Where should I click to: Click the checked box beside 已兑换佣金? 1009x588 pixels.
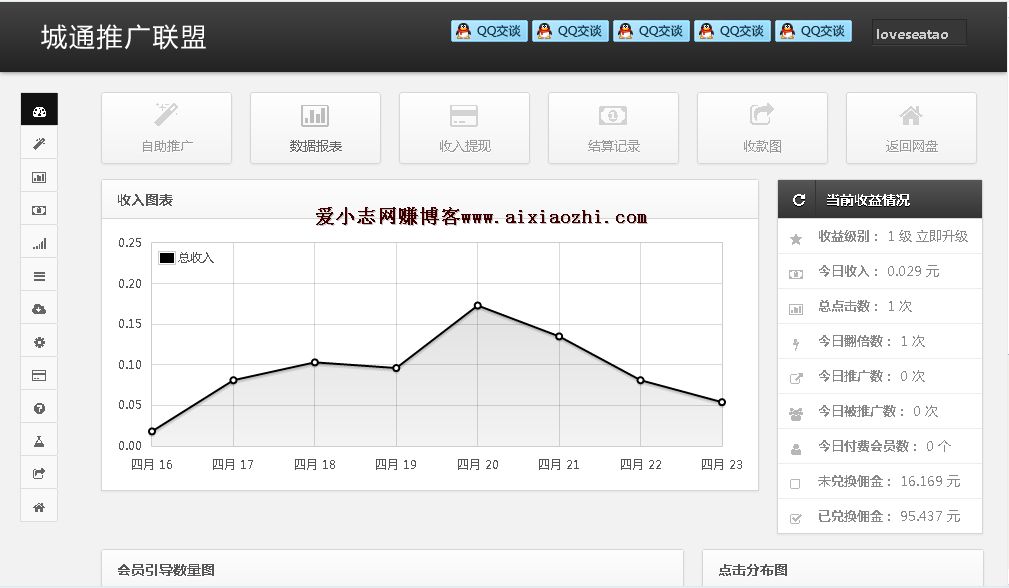click(796, 518)
